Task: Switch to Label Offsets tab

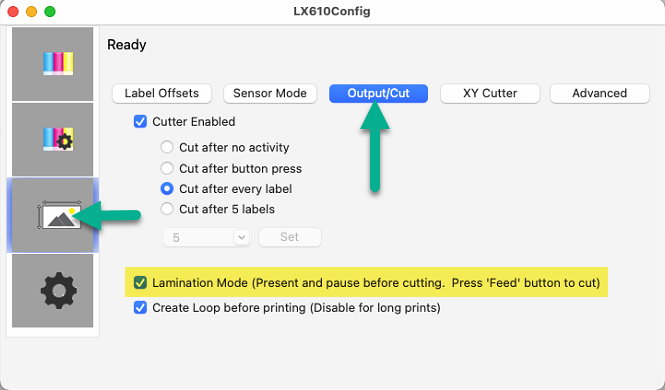Action: 162,93
